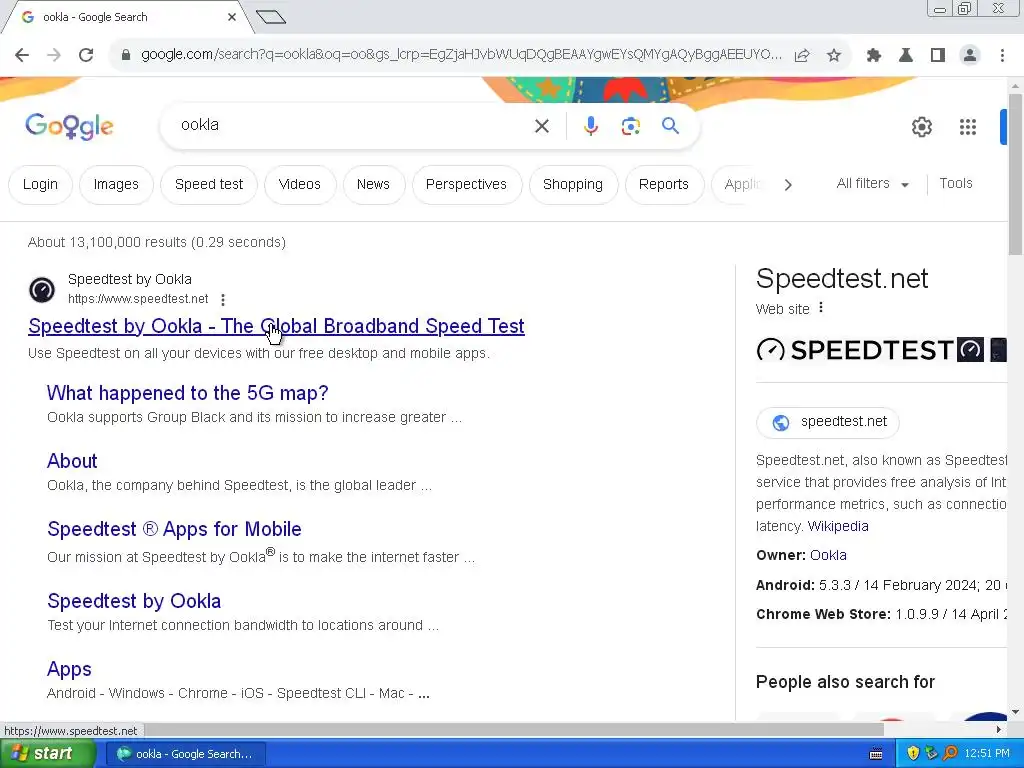
Task: Open the About sitelink
Action: (x=72, y=461)
